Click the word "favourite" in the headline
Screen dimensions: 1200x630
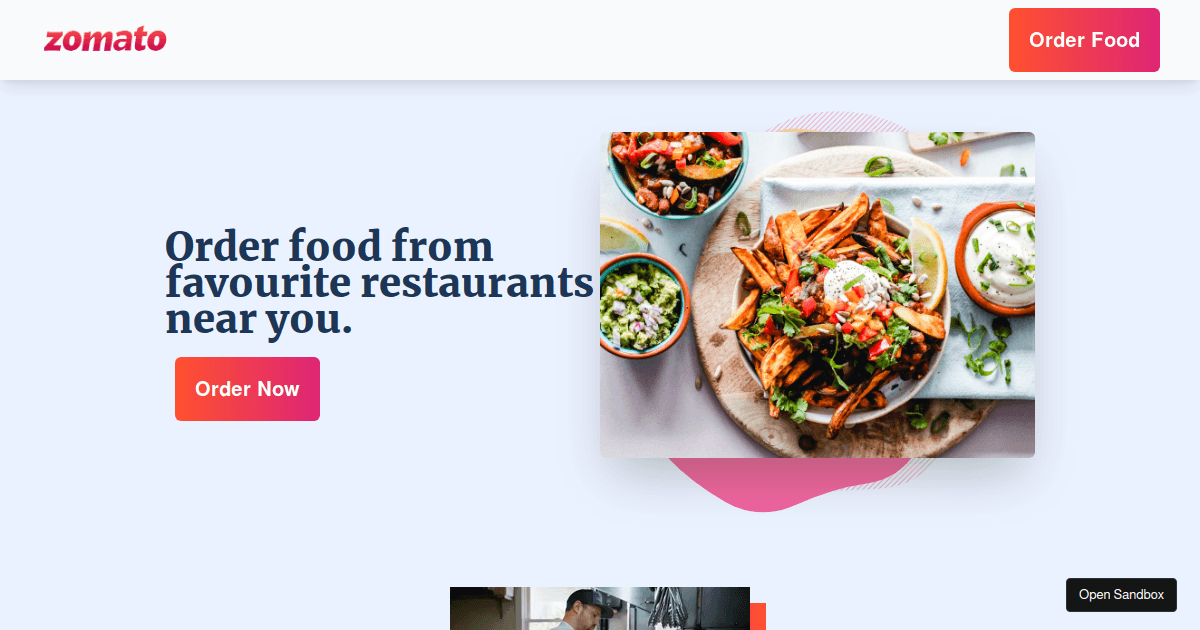[x=258, y=284]
